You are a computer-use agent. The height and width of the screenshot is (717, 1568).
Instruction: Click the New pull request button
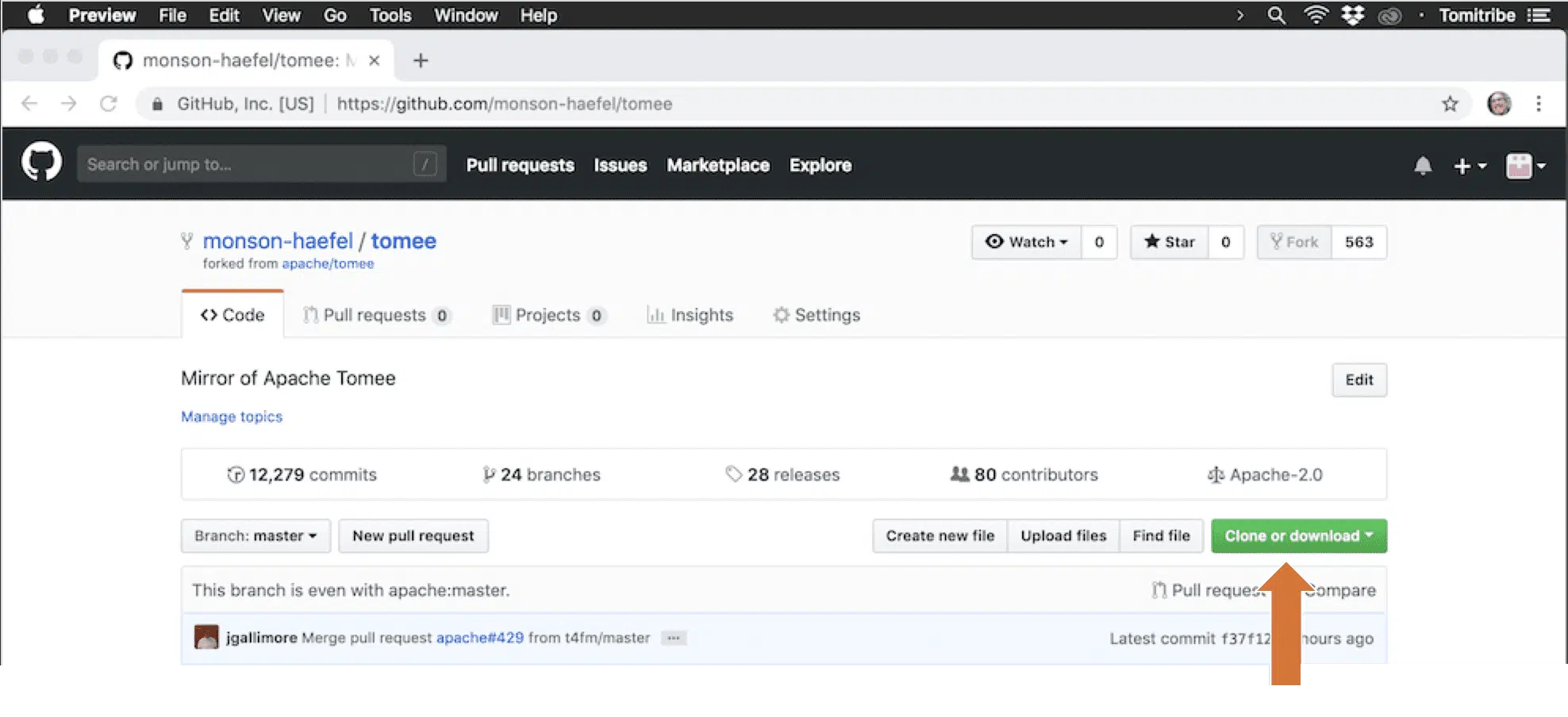[x=413, y=536]
